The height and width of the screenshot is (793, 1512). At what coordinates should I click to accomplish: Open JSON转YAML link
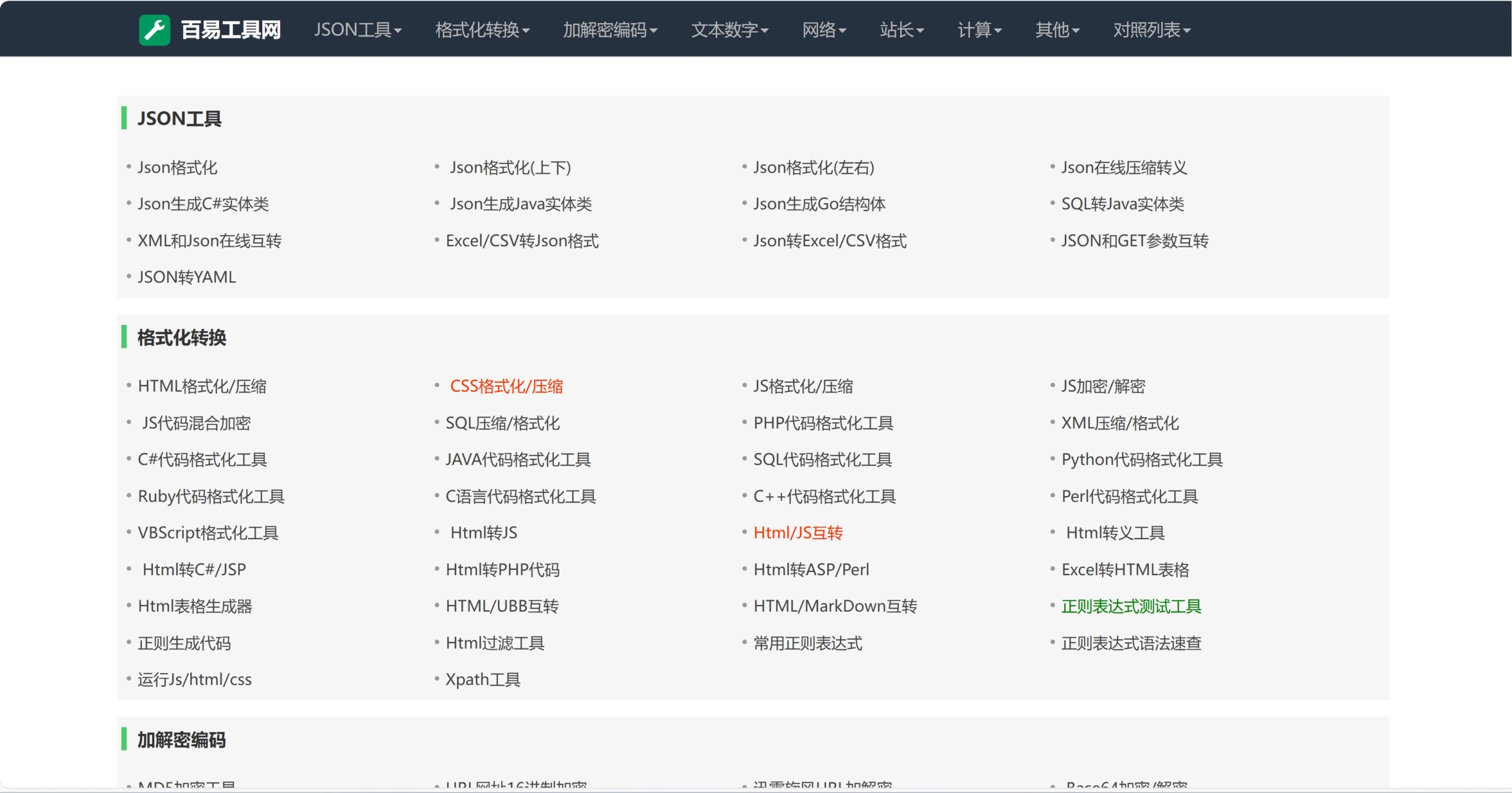pyautogui.click(x=187, y=278)
